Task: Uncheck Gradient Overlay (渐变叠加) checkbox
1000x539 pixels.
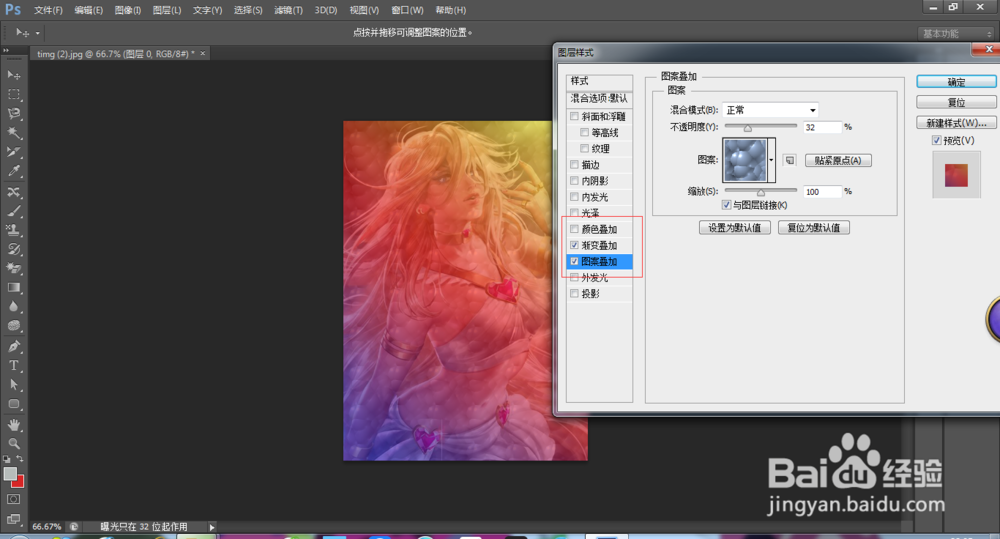Action: pyautogui.click(x=575, y=245)
